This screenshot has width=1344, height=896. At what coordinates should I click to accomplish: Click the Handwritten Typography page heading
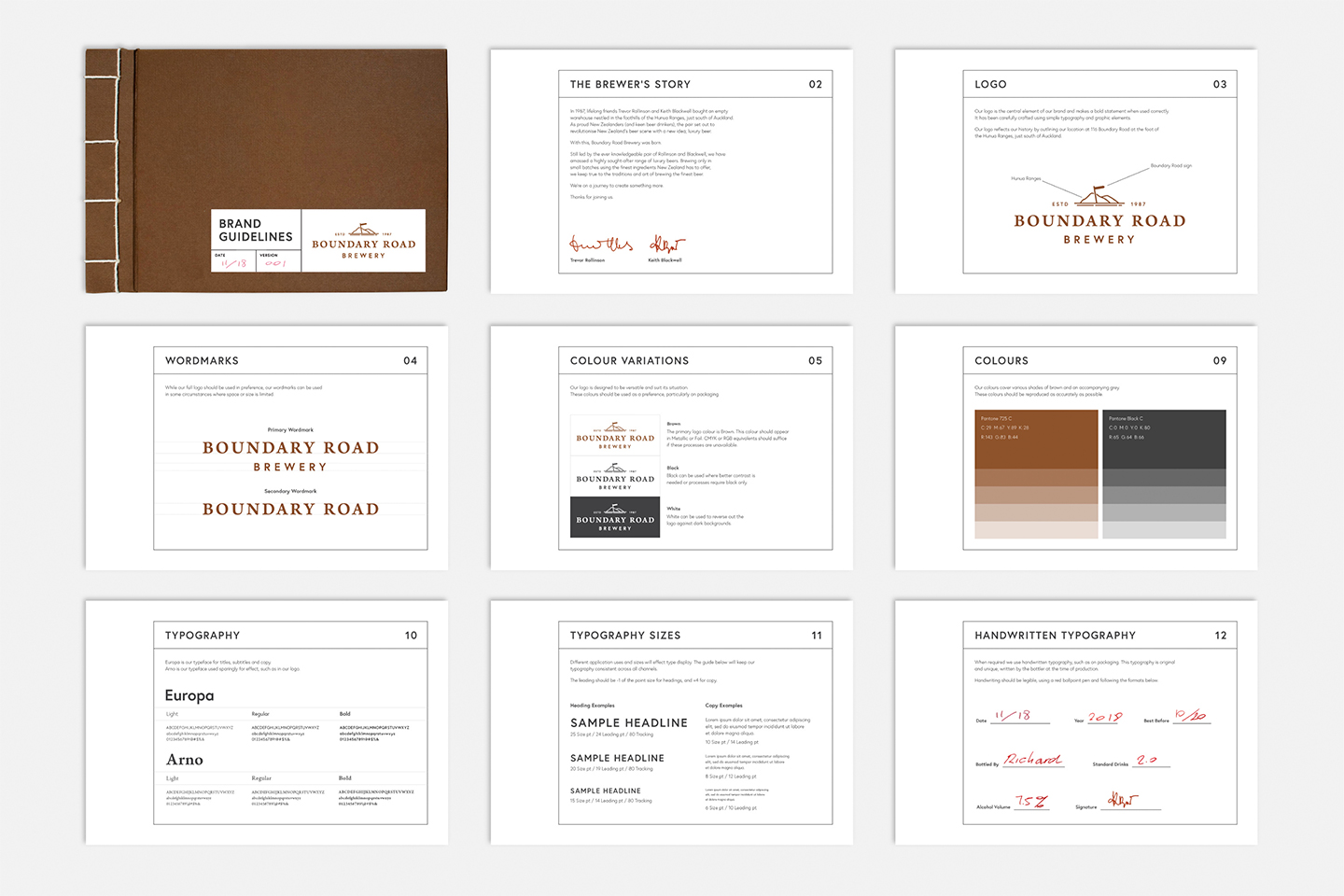tap(1055, 636)
